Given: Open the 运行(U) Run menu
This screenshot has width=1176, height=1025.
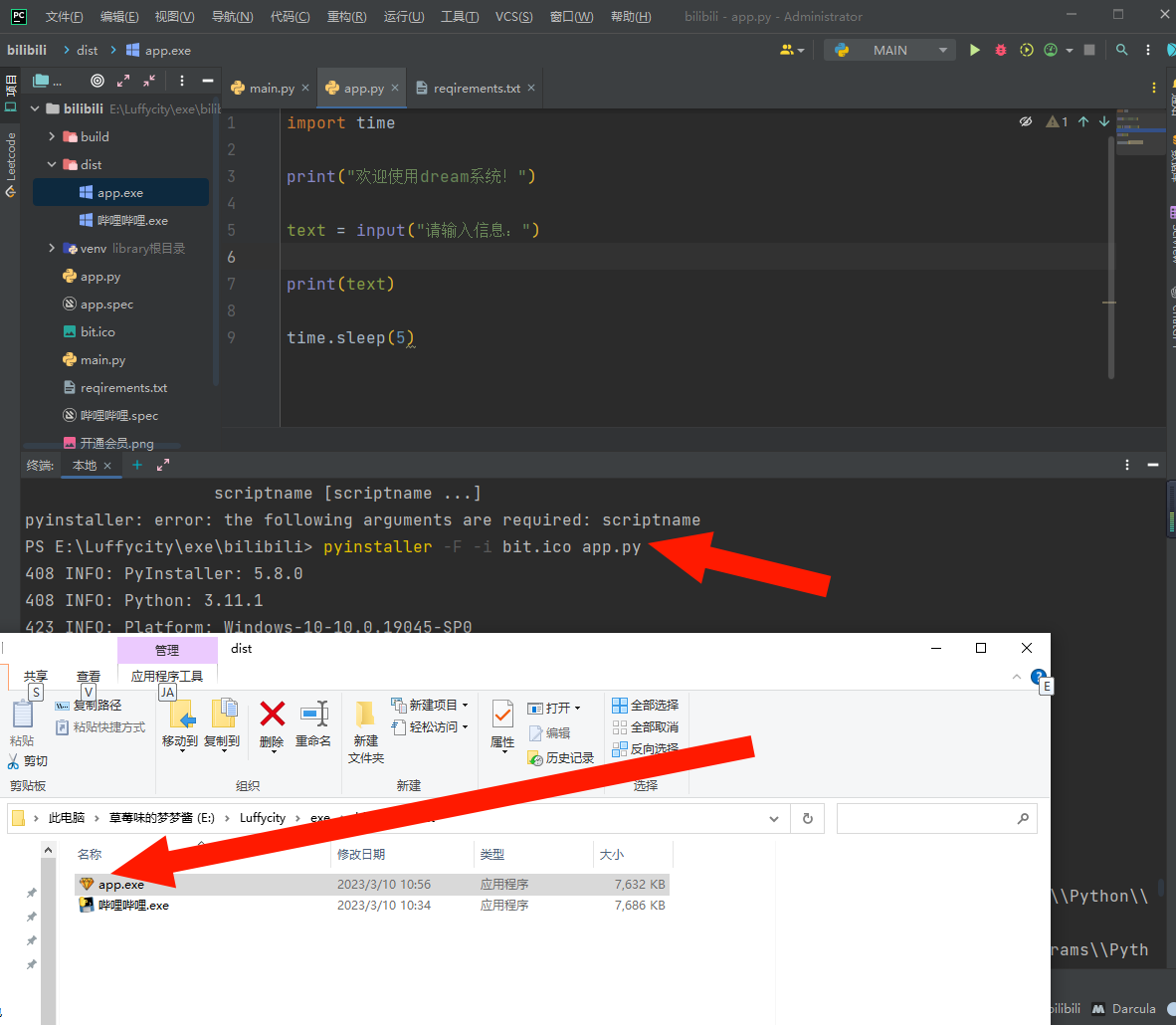Looking at the screenshot, I should (403, 17).
